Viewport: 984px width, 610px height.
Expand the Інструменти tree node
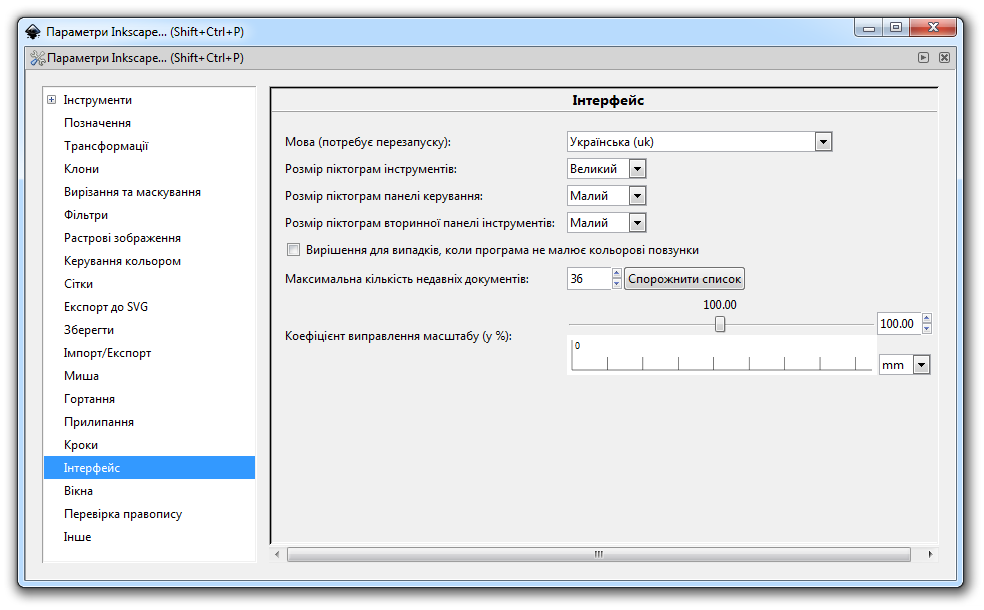pos(51,100)
